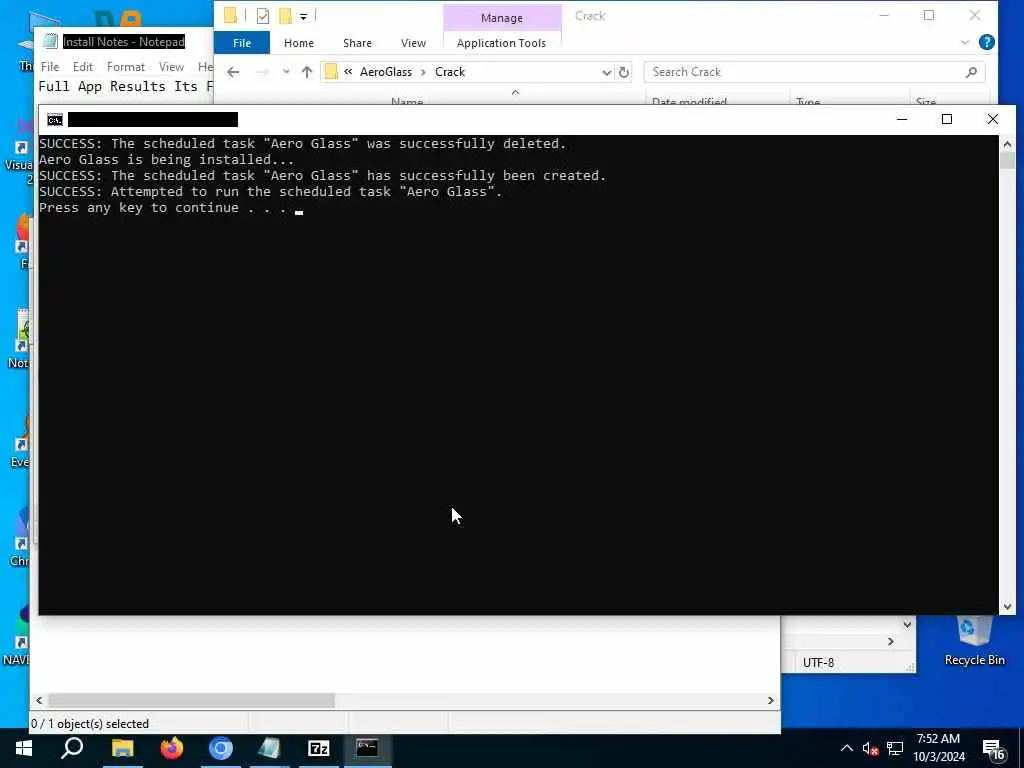
Task: Close the Command Prompt window
Action: pos(993,119)
